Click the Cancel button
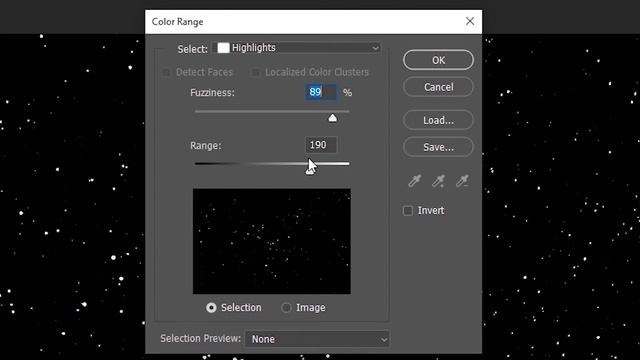Screen dimensions: 640x360 (x=438, y=87)
